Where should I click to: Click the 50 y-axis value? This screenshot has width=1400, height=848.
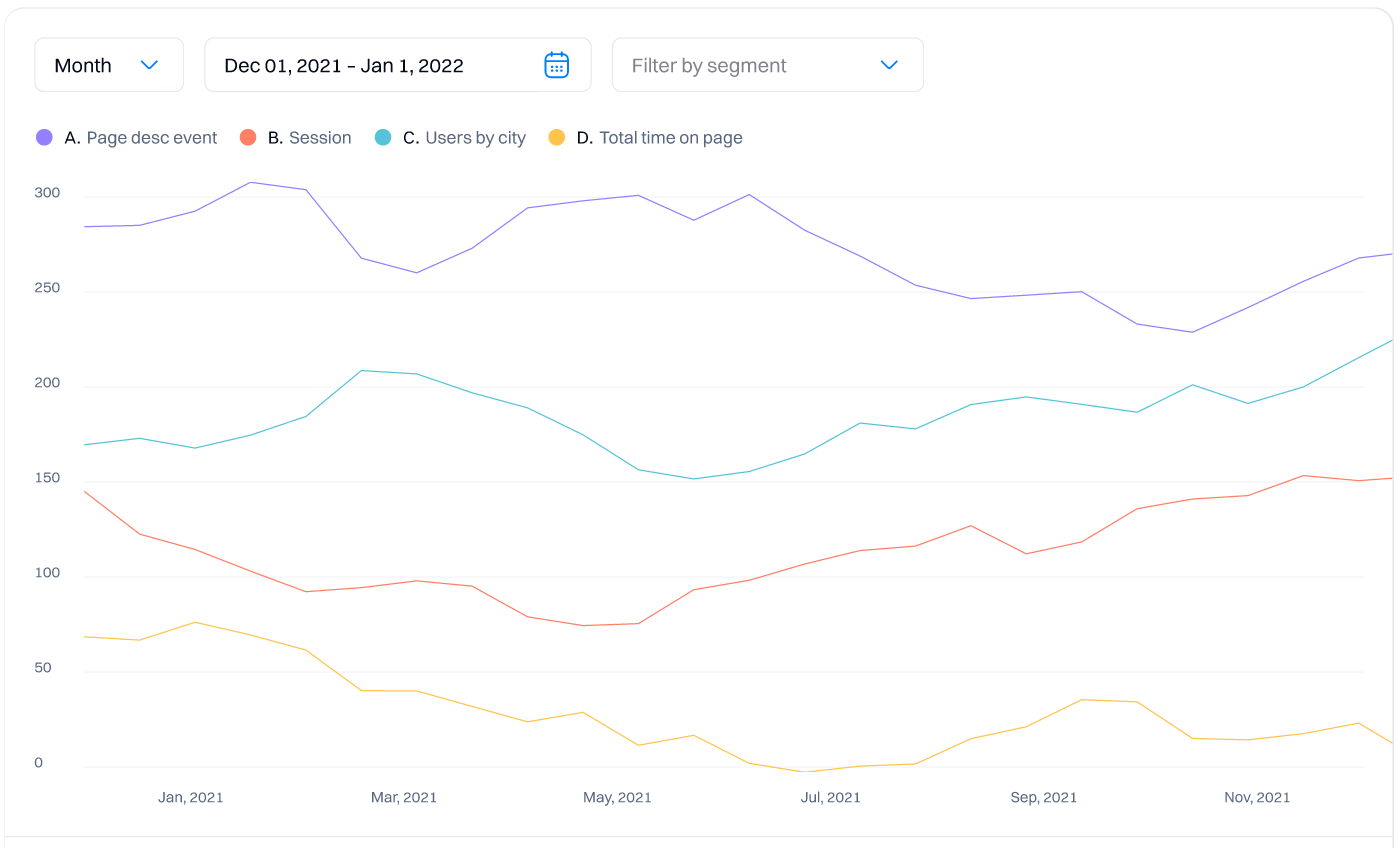[43, 668]
